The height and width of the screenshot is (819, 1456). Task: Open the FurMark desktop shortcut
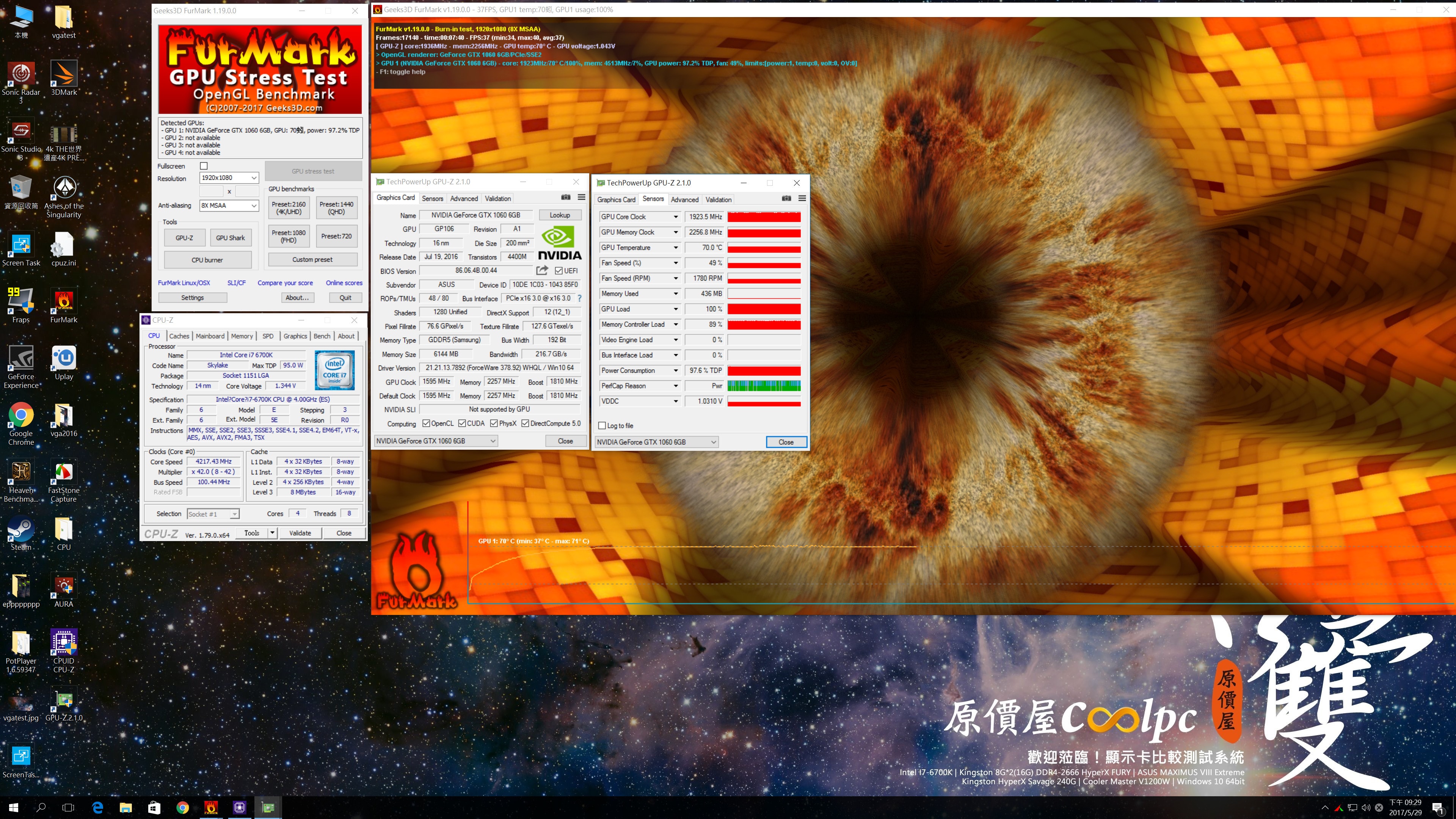click(x=64, y=306)
